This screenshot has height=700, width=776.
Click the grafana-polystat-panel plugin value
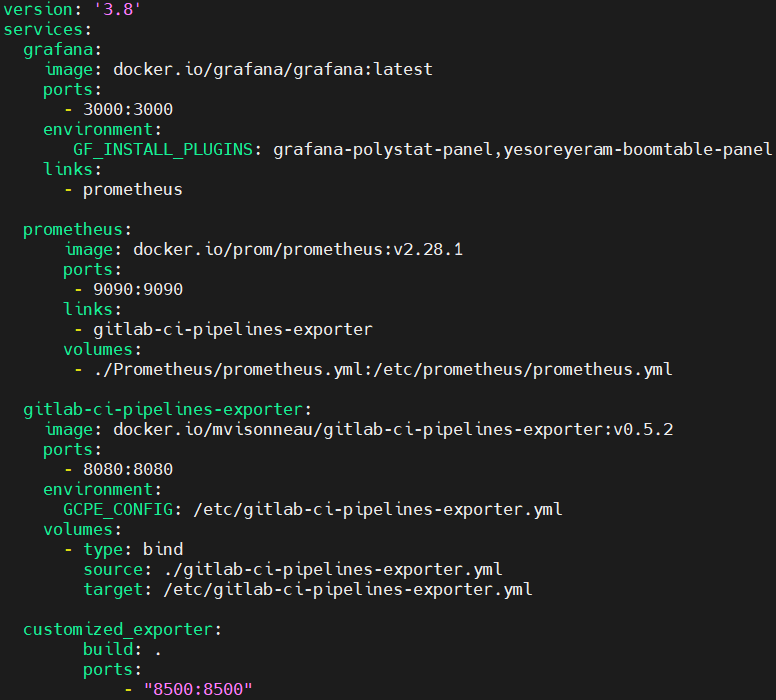click(x=383, y=150)
